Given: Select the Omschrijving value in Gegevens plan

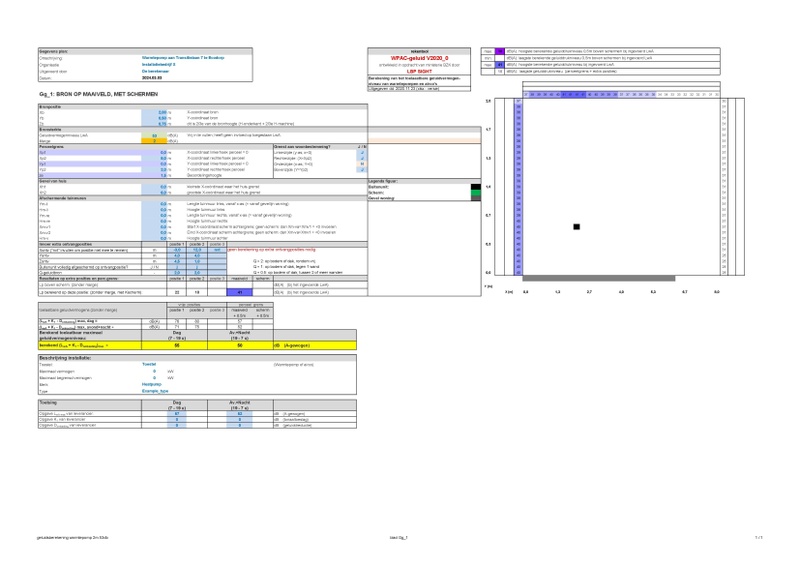Looking at the screenshot, I should point(183,58).
